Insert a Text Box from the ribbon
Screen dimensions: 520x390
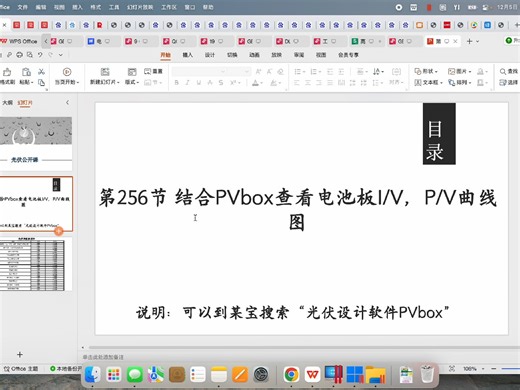pyautogui.click(x=428, y=82)
